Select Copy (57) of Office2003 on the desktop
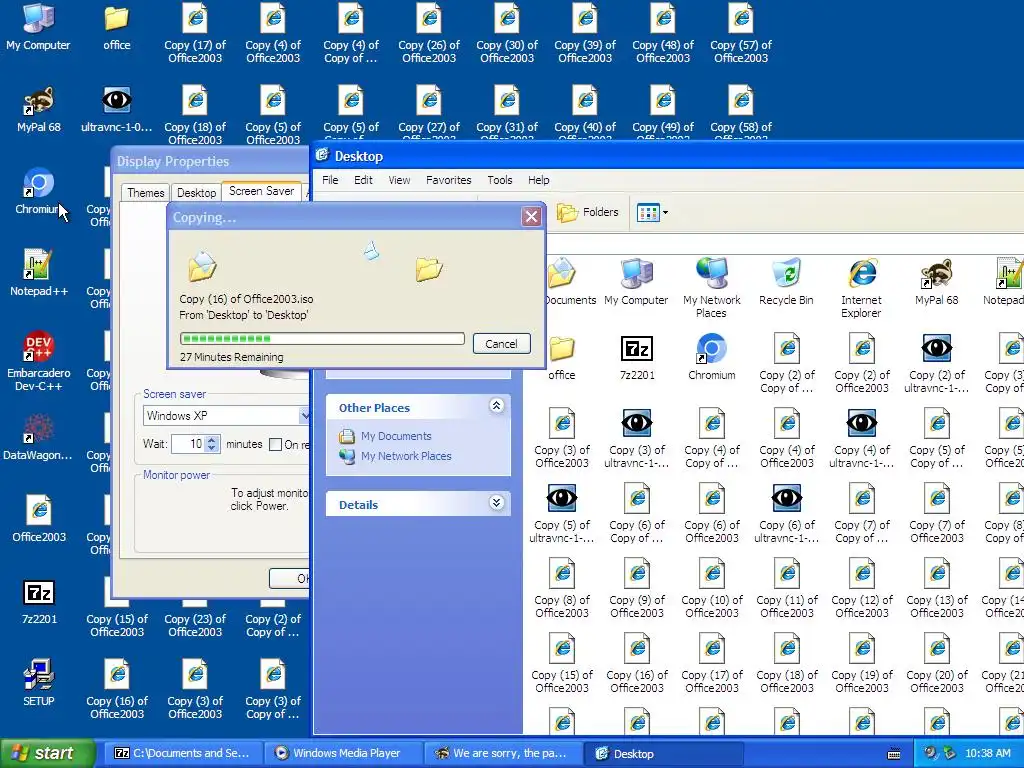 tap(741, 34)
